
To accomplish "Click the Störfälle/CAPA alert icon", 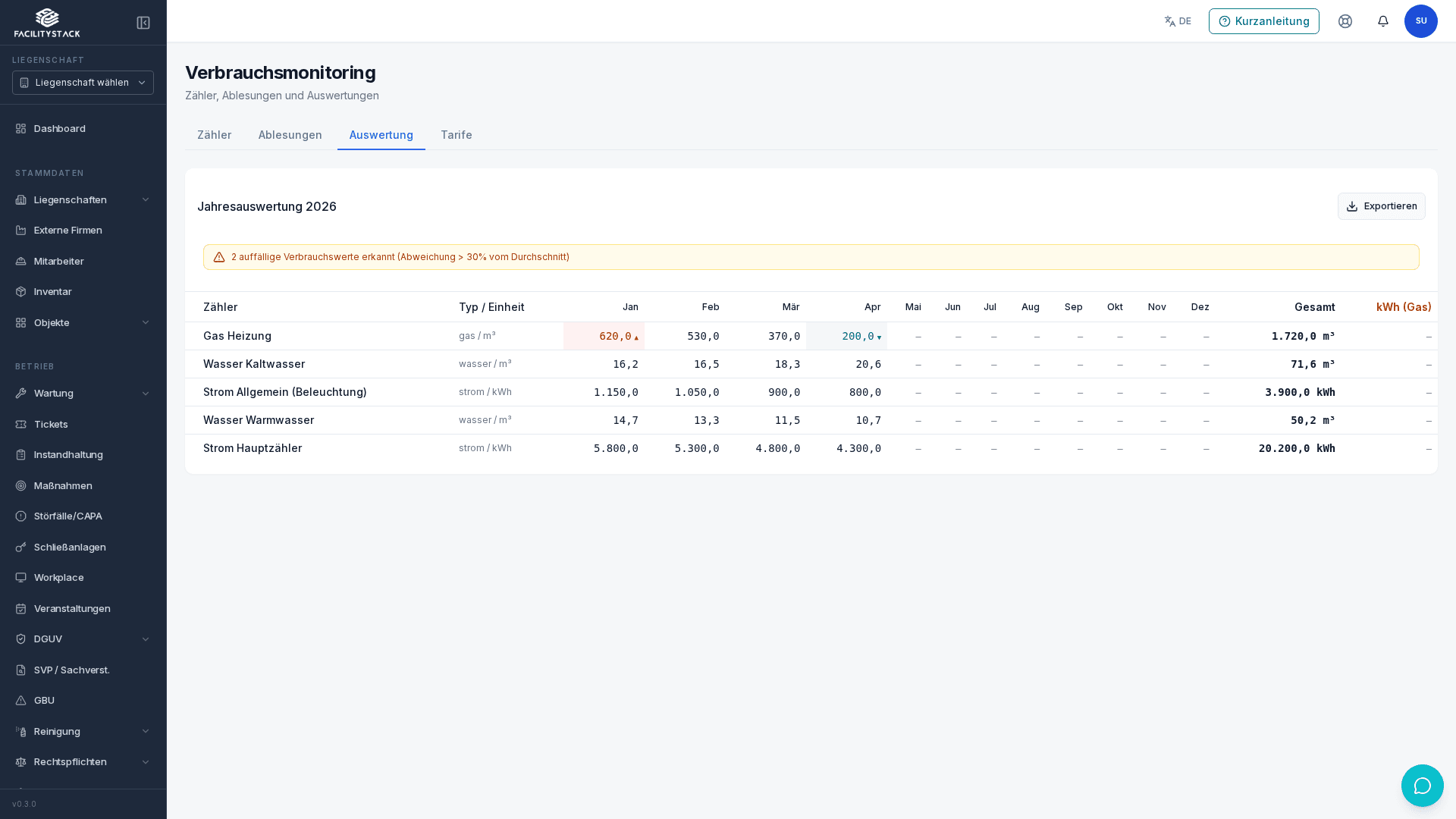I will pyautogui.click(x=21, y=516).
